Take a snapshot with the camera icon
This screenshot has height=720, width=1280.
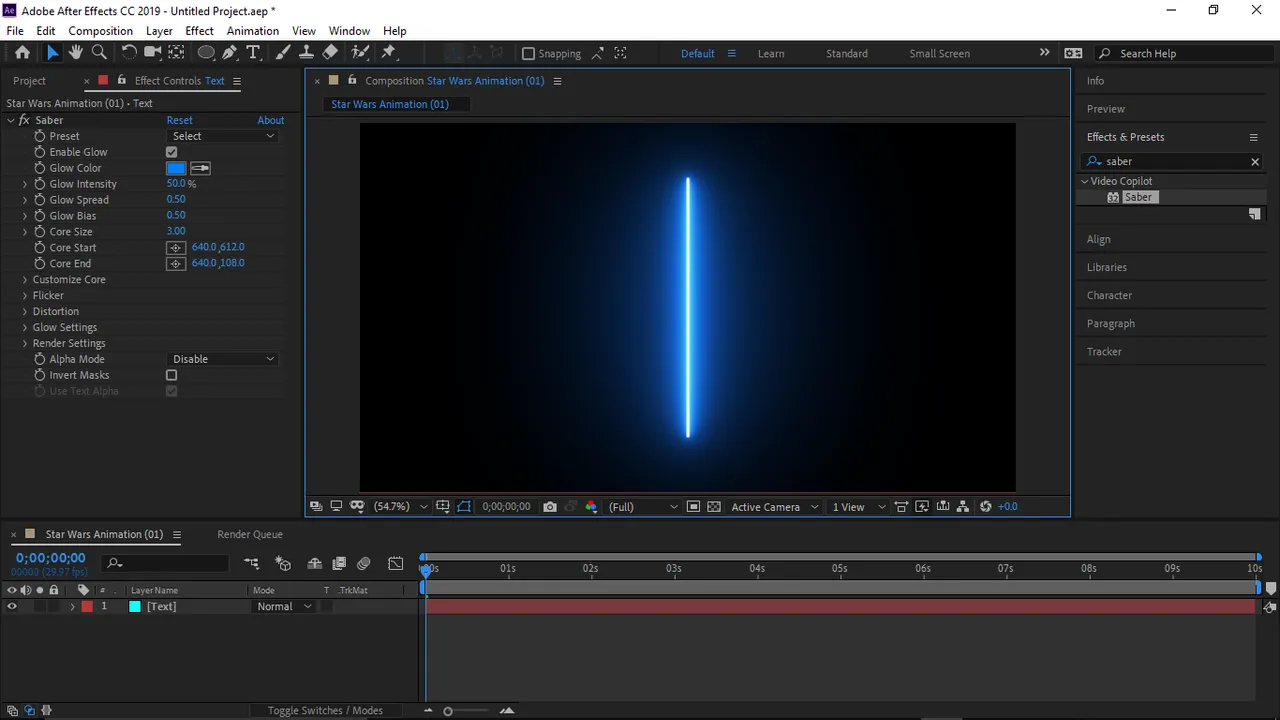pos(549,507)
